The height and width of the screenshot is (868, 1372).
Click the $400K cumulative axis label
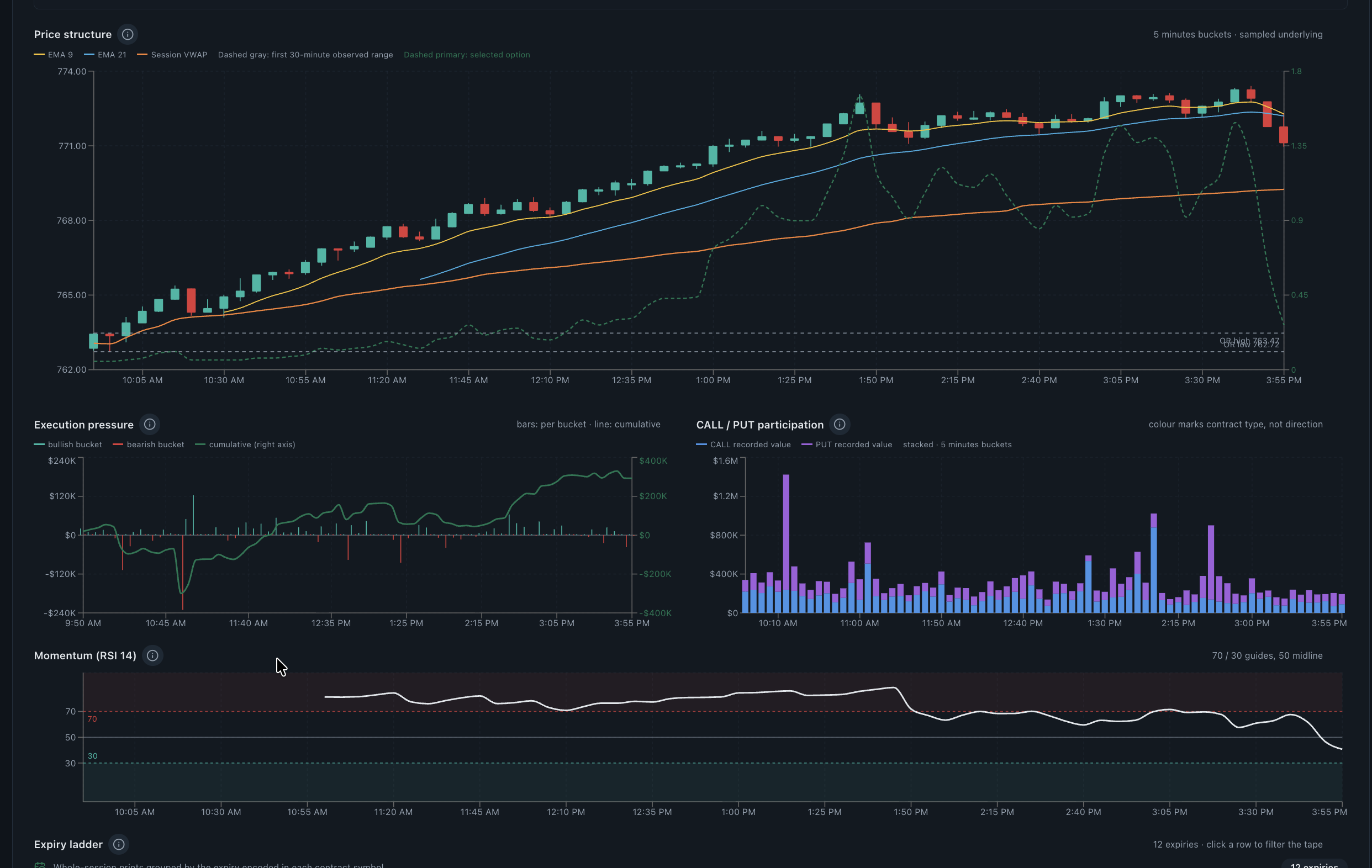(653, 461)
